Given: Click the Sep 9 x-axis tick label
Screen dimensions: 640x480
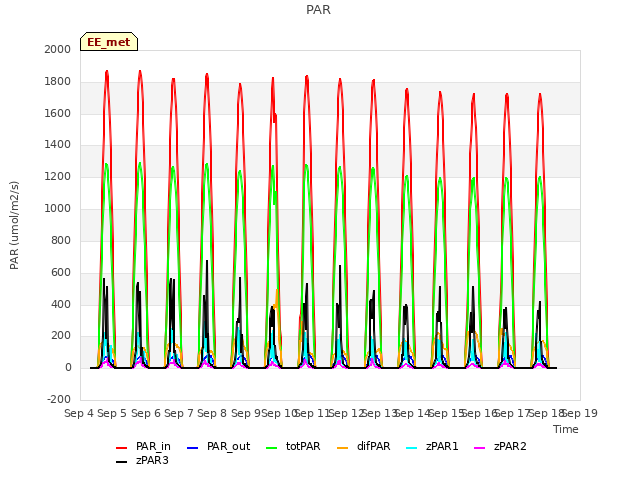Looking at the screenshot, I should pos(246,413).
